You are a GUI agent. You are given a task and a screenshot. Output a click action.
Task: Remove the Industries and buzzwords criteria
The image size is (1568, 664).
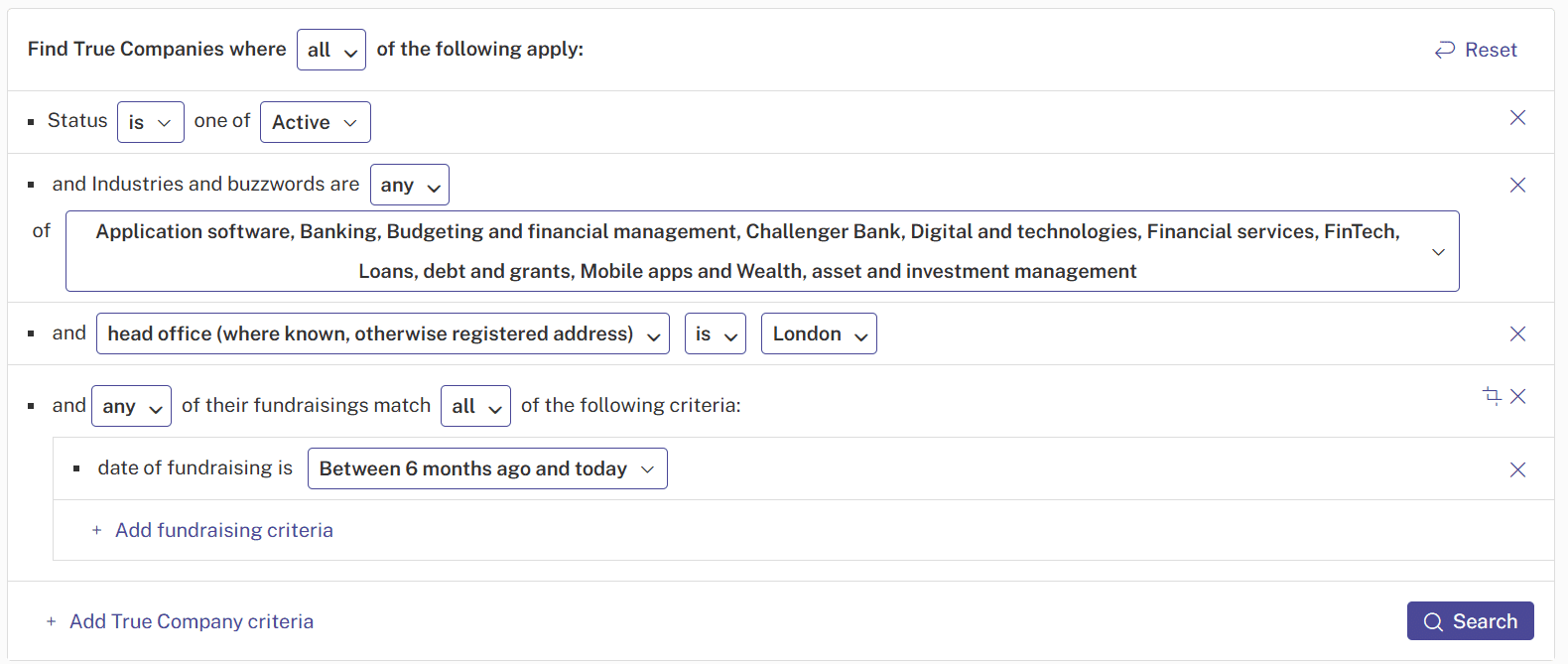[x=1517, y=186]
